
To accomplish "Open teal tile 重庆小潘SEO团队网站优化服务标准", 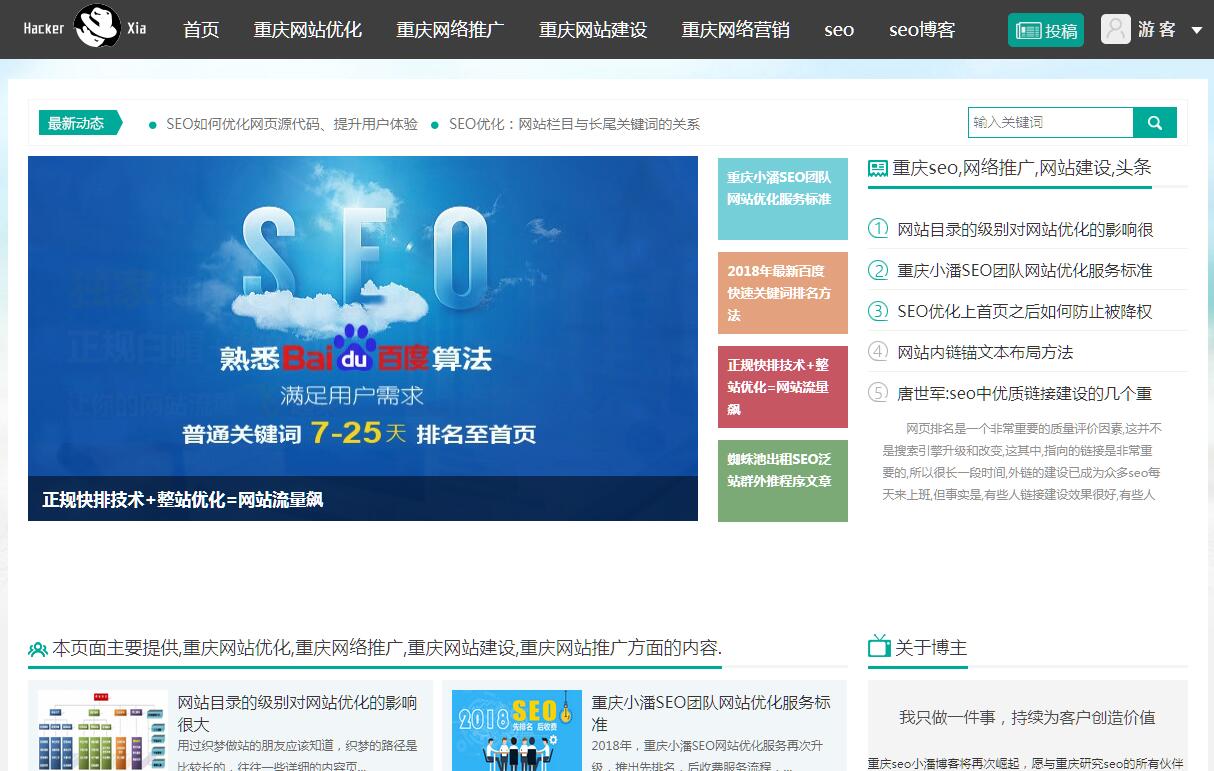I will click(x=783, y=199).
